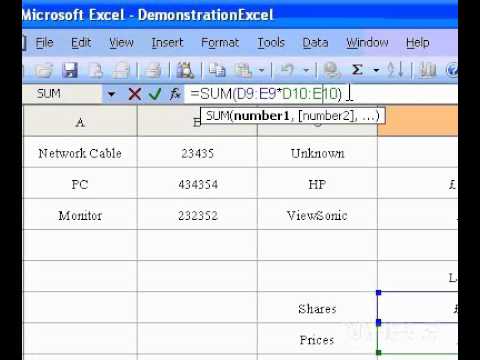Select the cell containing 232352
480x360 pixels.
(197, 215)
